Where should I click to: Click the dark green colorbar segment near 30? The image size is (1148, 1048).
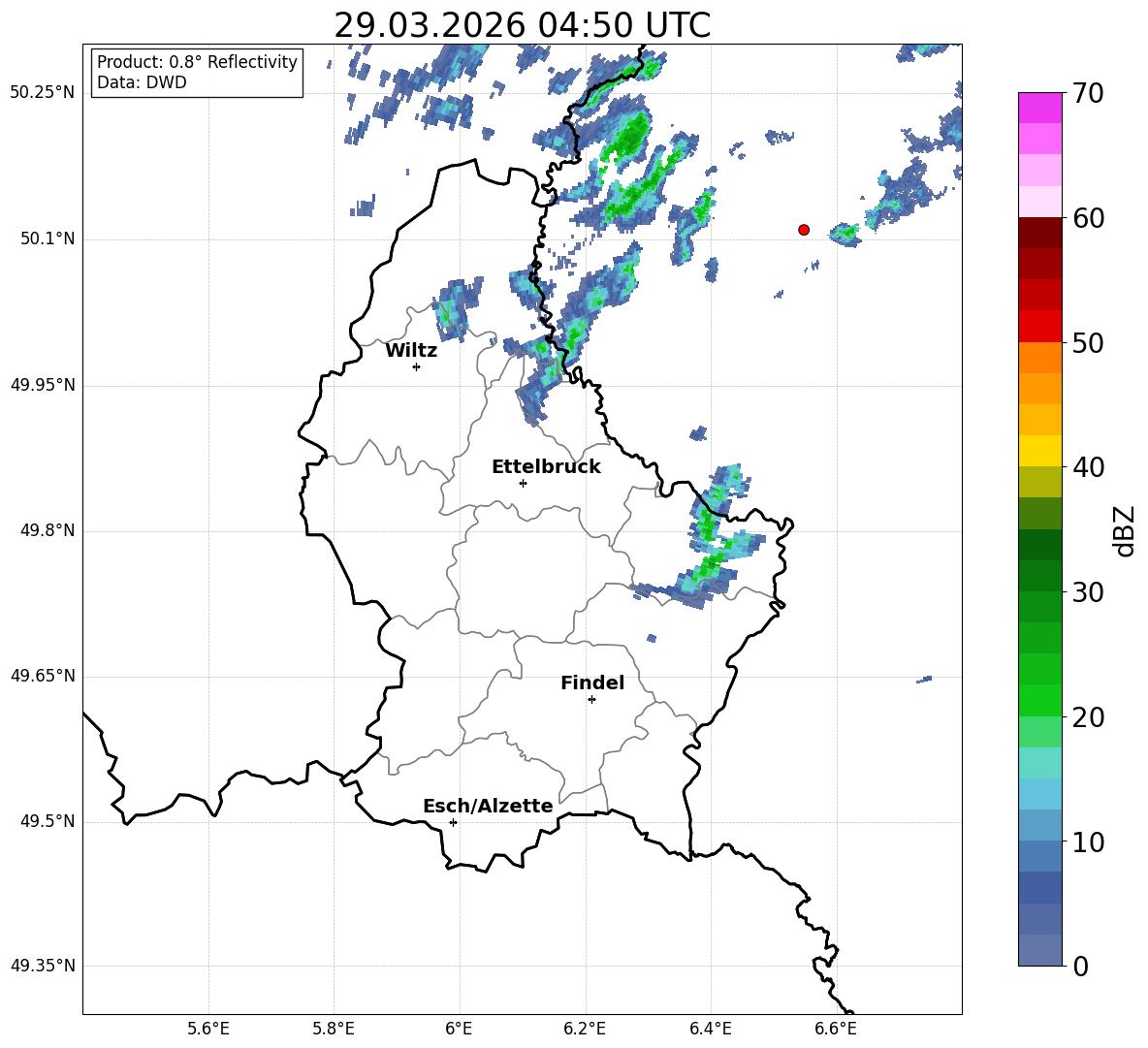coord(1039,576)
